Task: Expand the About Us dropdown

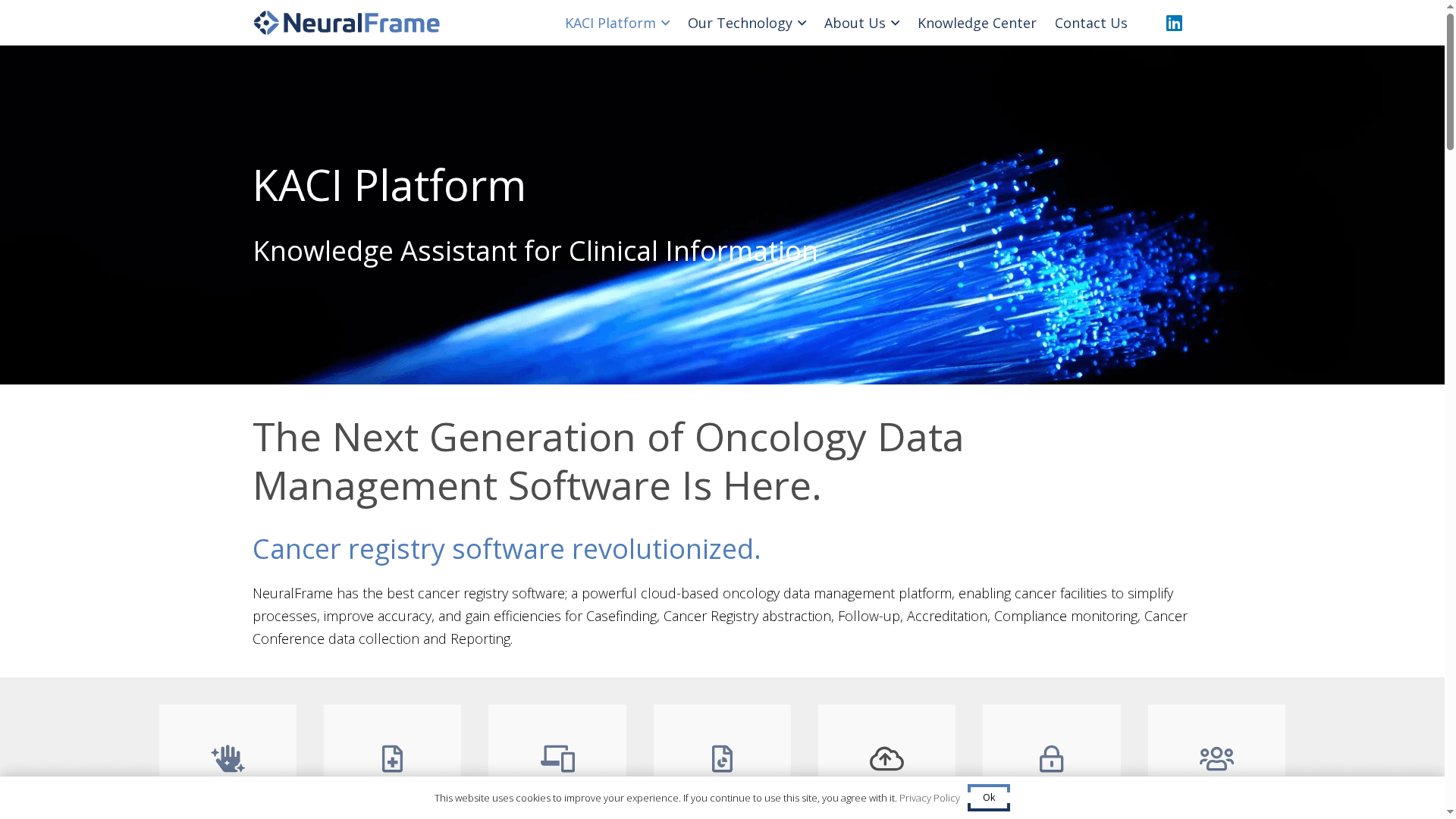Action: tap(861, 23)
